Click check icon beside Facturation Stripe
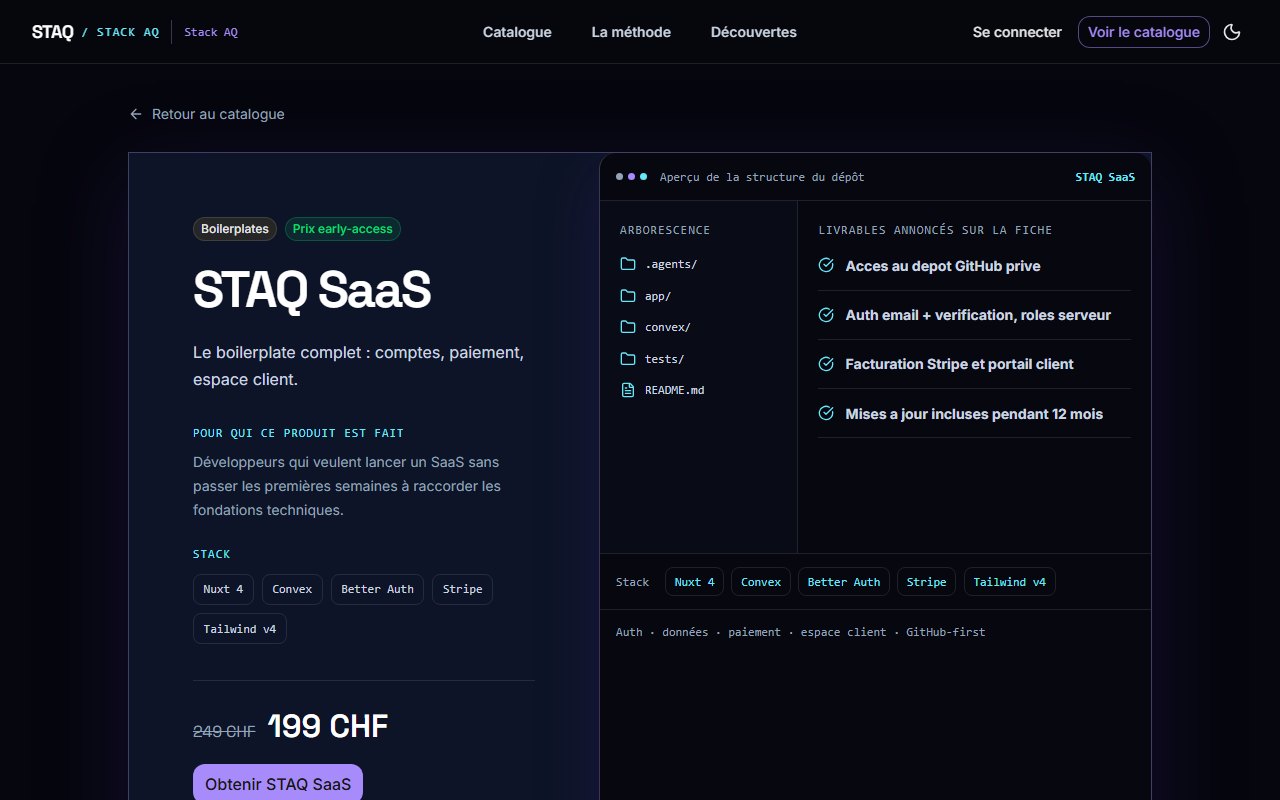This screenshot has width=1280, height=800. coord(826,364)
